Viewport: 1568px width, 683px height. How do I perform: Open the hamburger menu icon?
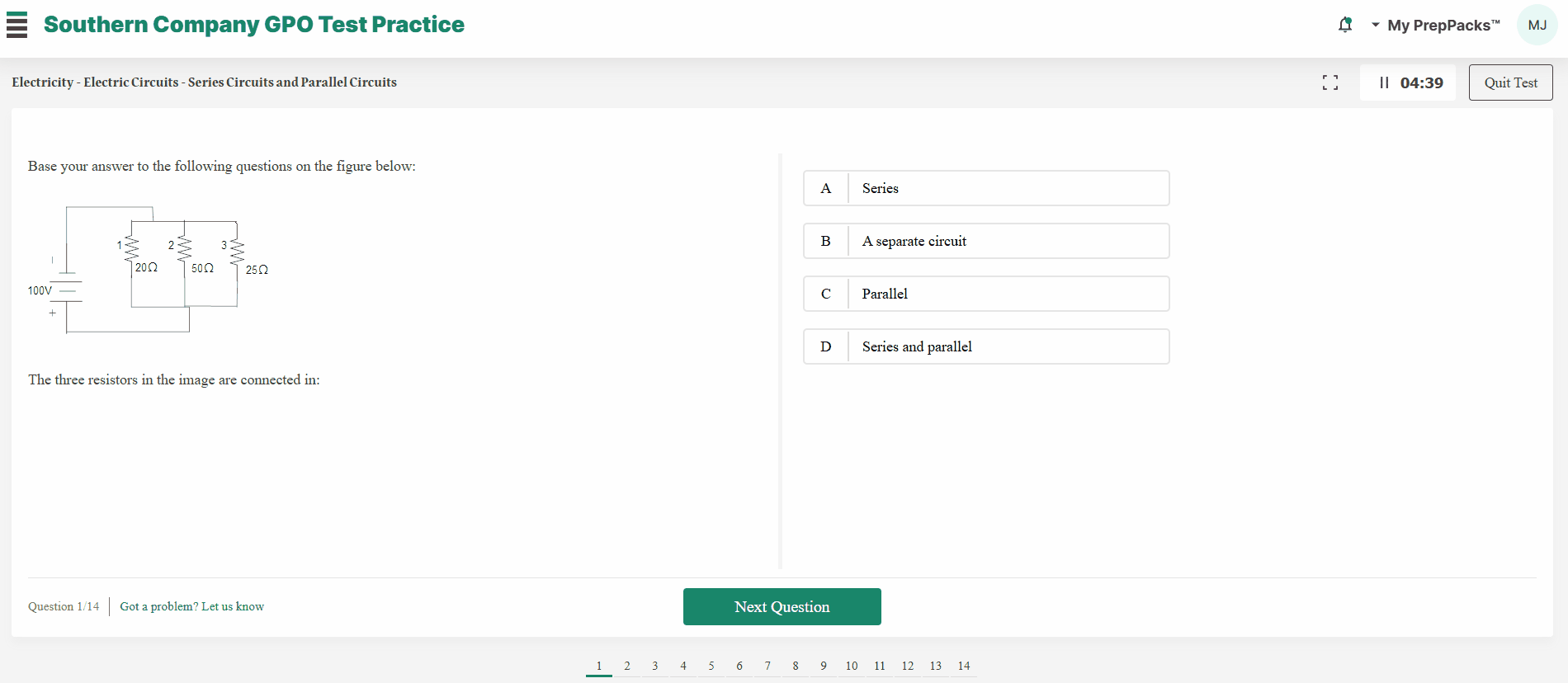(x=17, y=25)
